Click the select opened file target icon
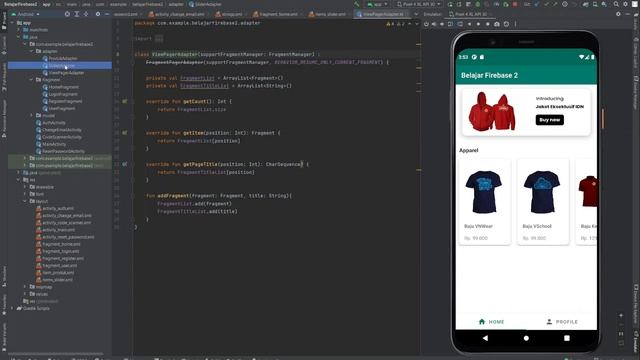This screenshot has height=360, width=640. (x=67, y=14)
